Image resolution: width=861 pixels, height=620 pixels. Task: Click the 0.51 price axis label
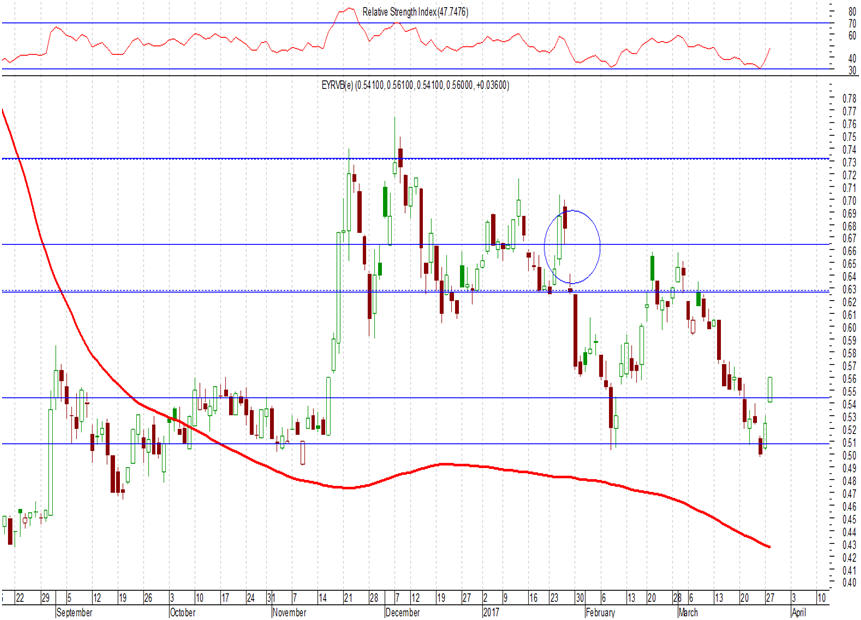pos(849,443)
